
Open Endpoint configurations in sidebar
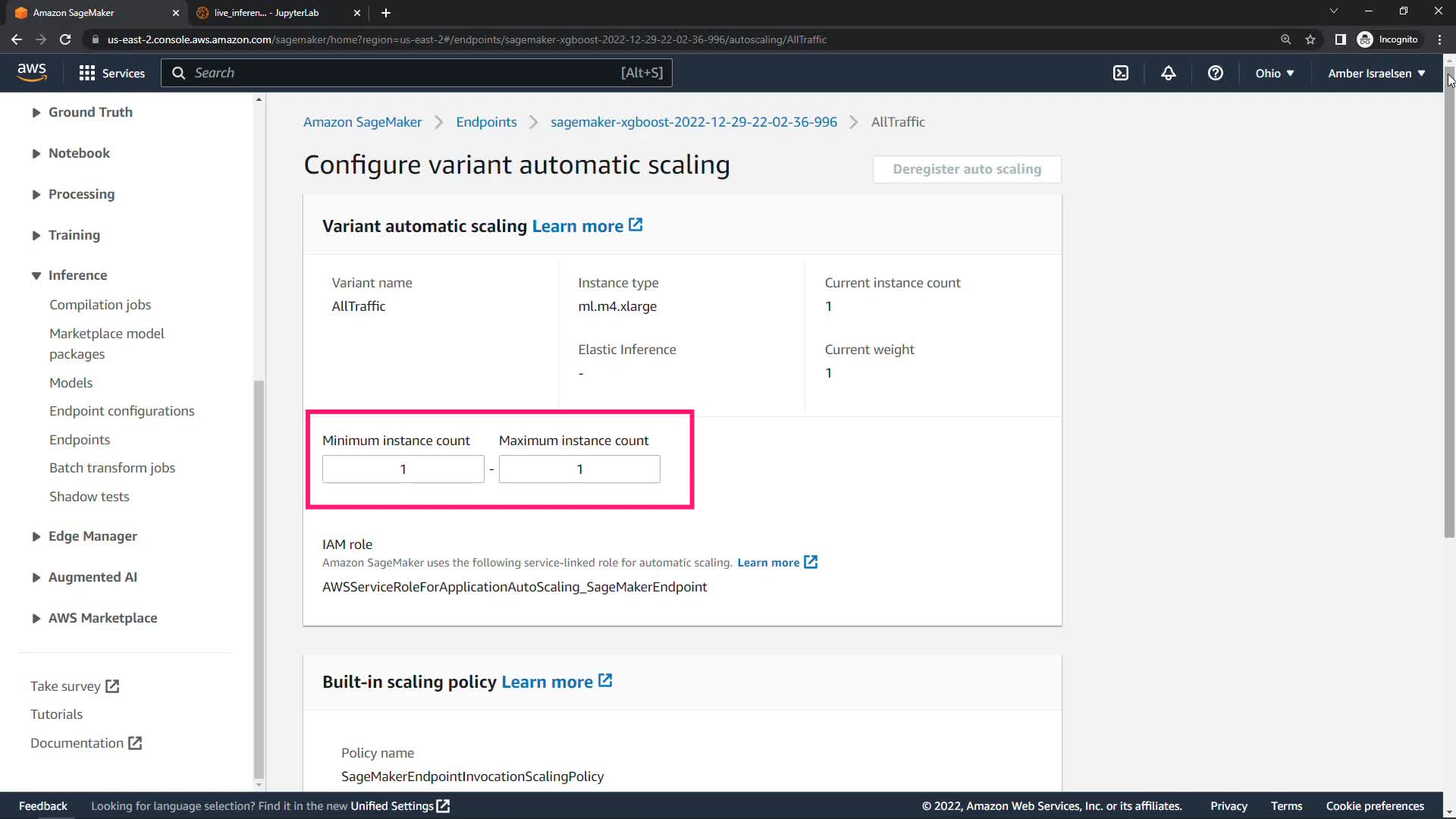point(121,411)
